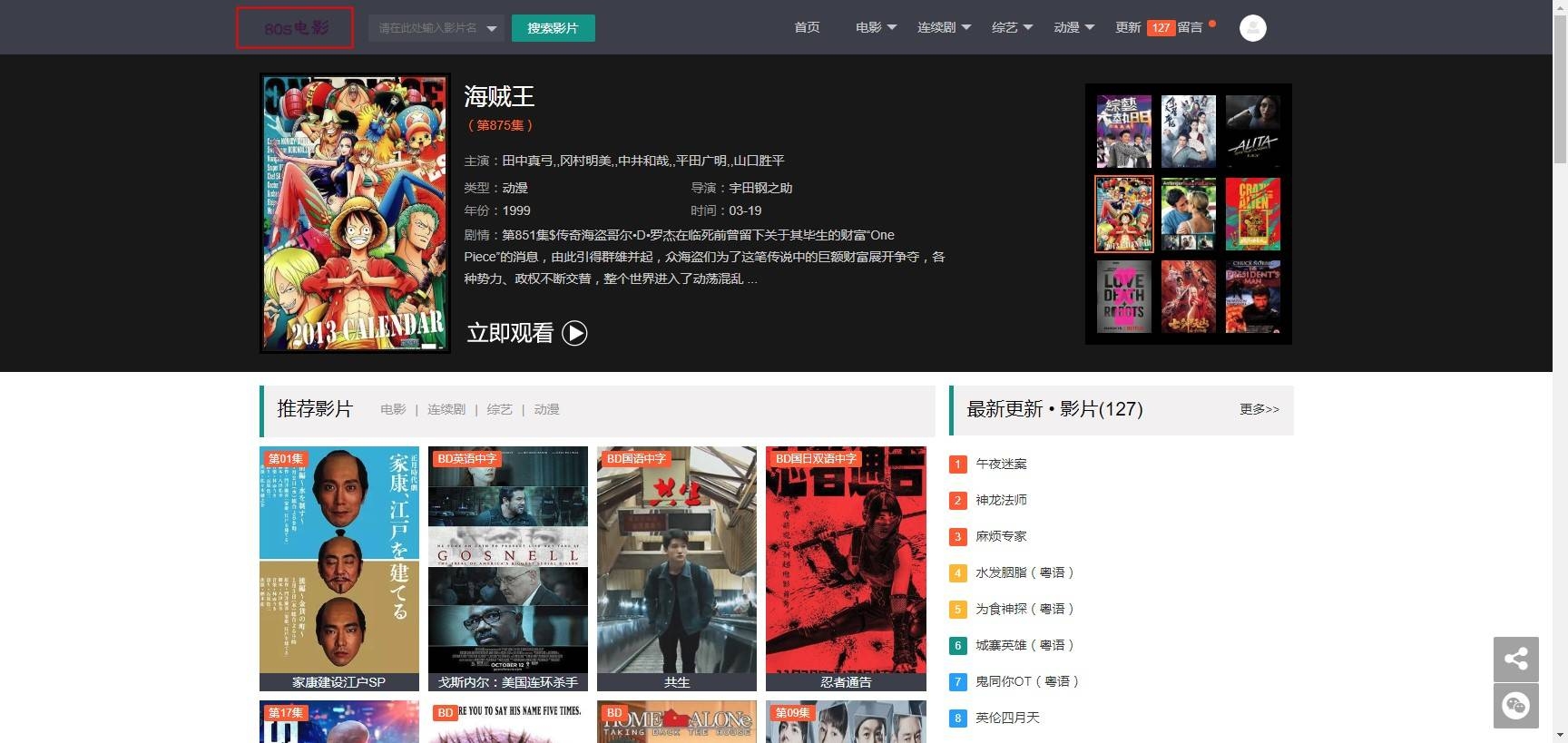Expand the search box dropdown arrow
Image resolution: width=1568 pixels, height=743 pixels.
[x=492, y=28]
